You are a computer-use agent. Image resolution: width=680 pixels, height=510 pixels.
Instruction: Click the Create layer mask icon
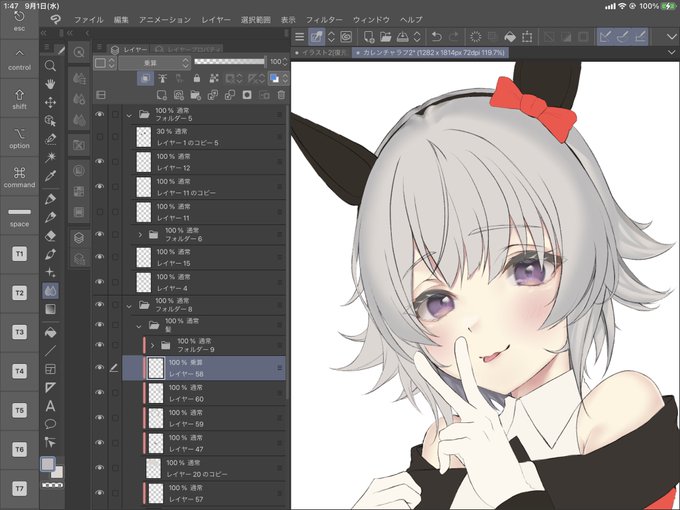[247, 95]
